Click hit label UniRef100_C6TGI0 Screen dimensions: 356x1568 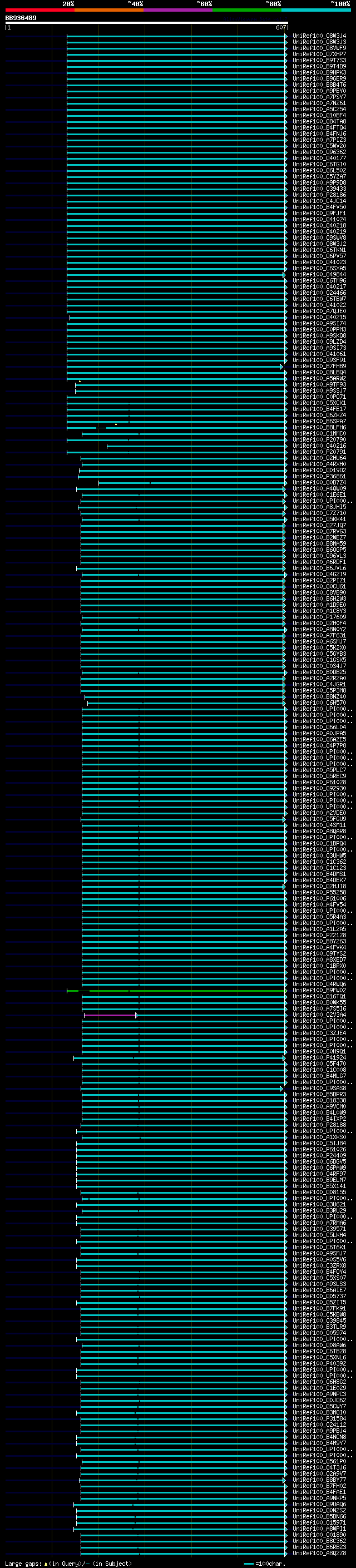319,164
